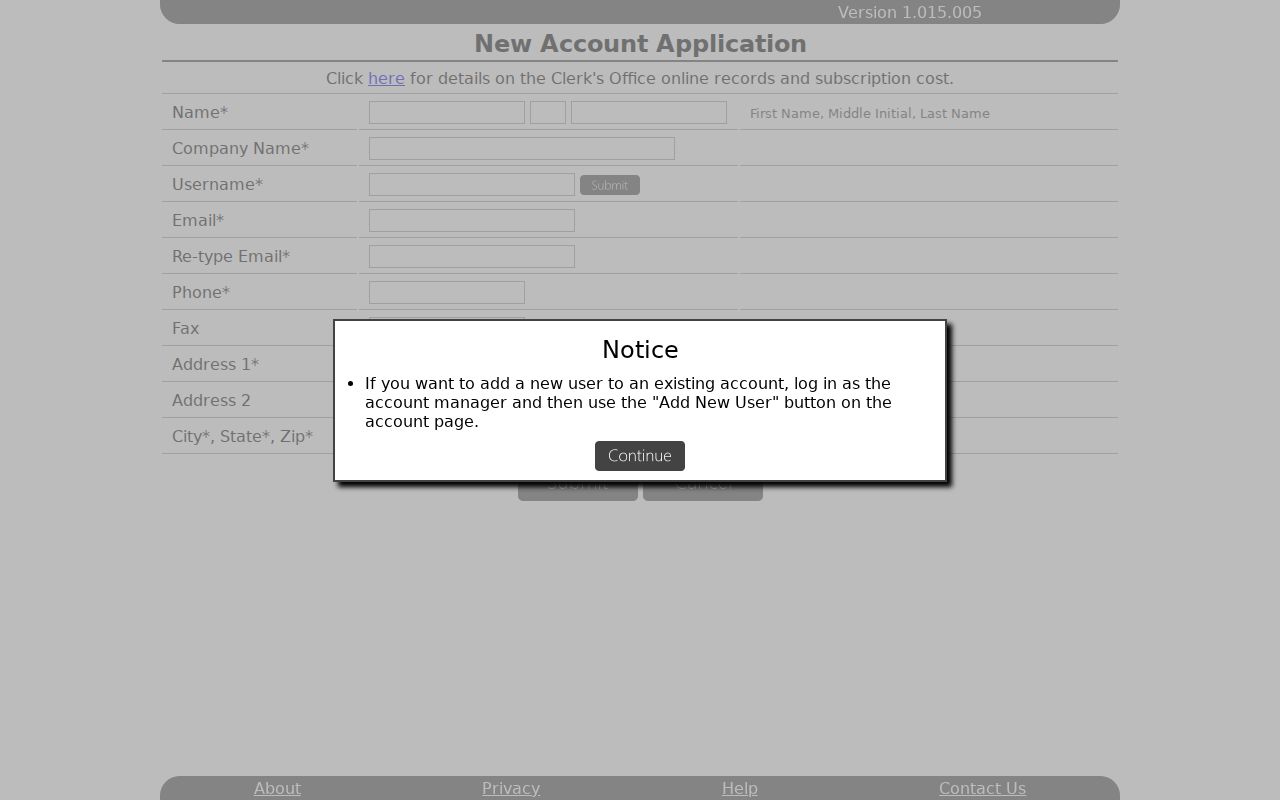Click the 'Address 1*' label
Image resolution: width=1280 pixels, height=800 pixels.
[x=215, y=364]
